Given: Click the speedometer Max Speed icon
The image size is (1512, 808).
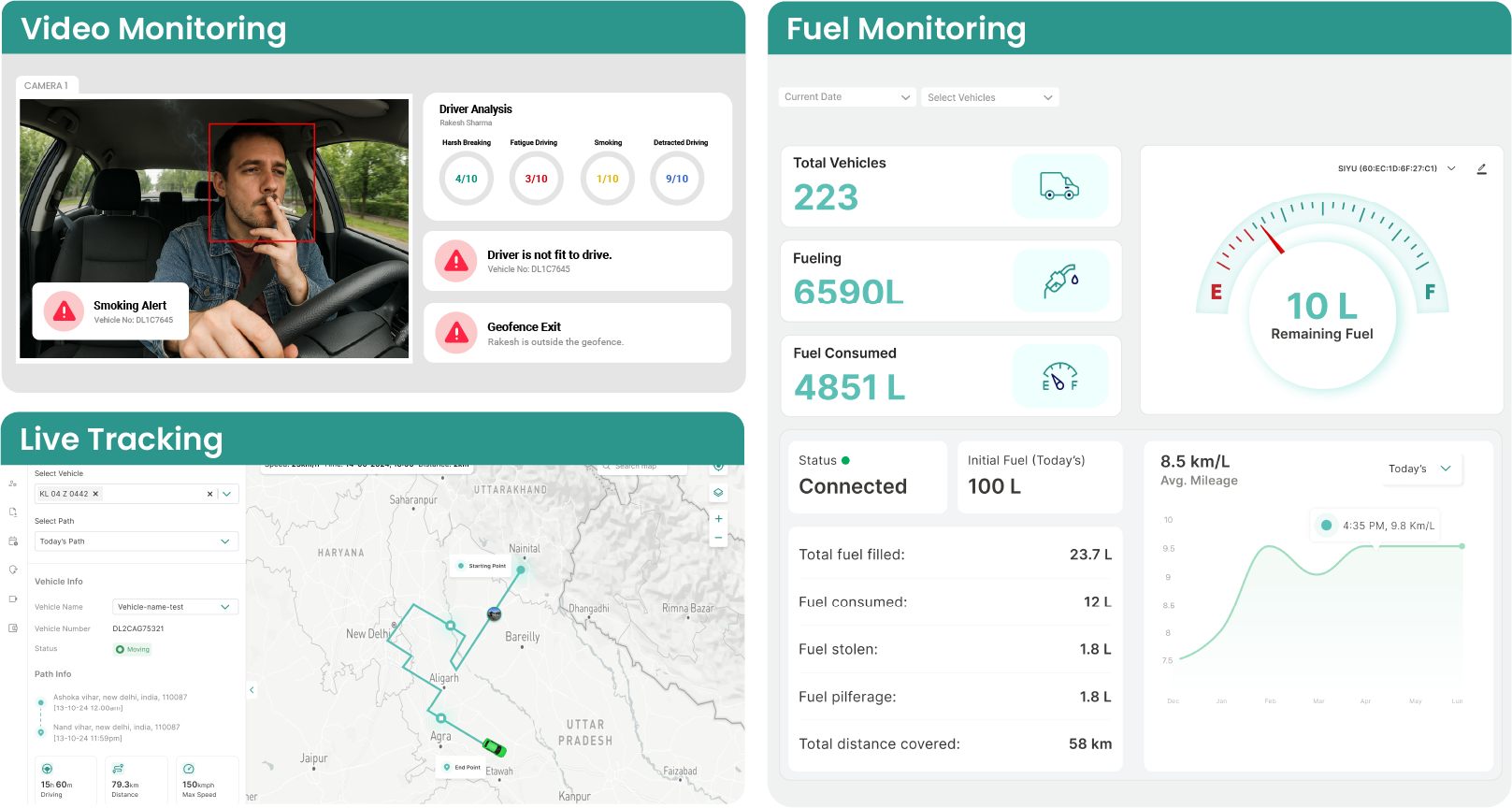Looking at the screenshot, I should tap(189, 769).
